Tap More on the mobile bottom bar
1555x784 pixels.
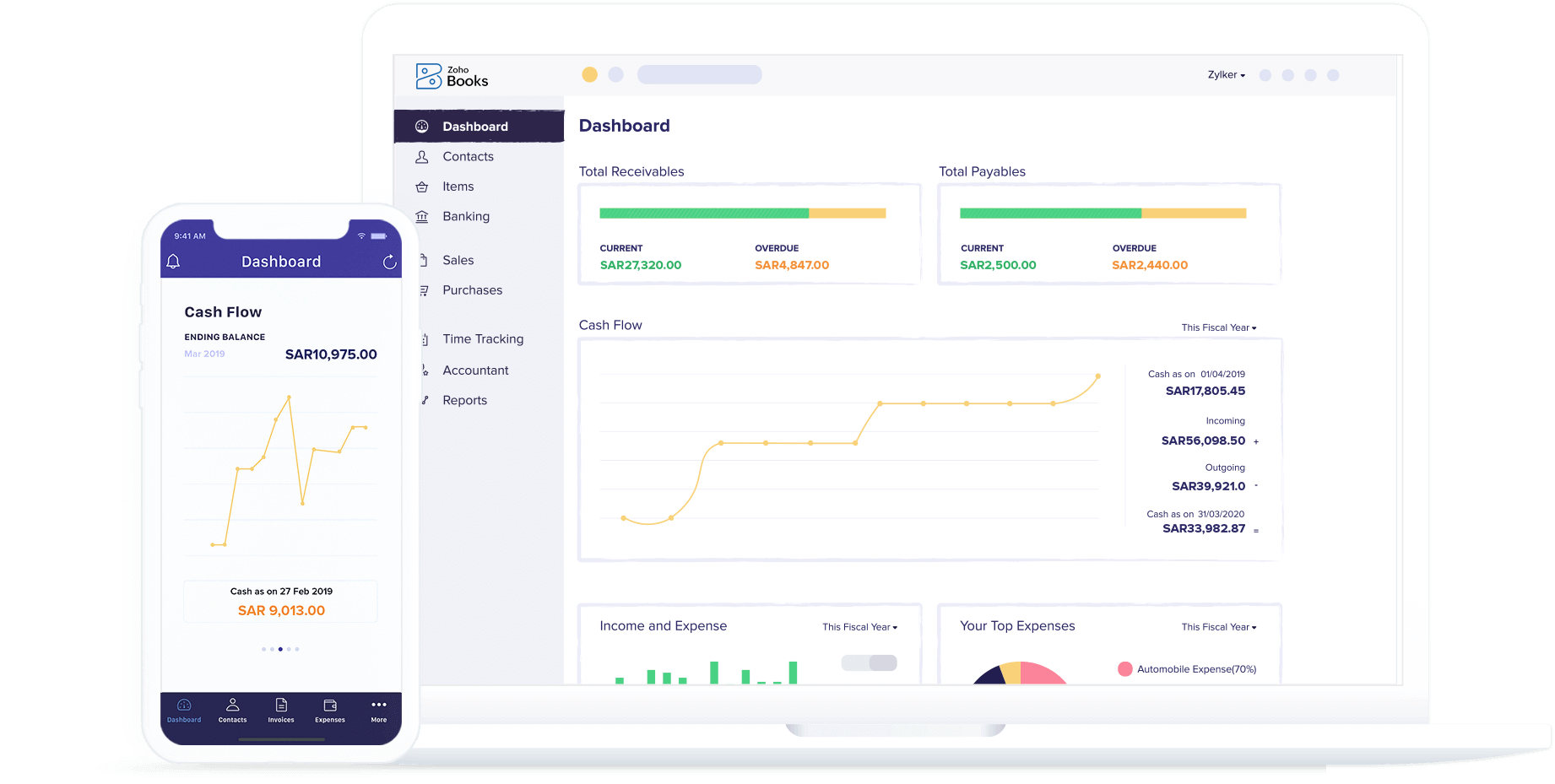[378, 710]
